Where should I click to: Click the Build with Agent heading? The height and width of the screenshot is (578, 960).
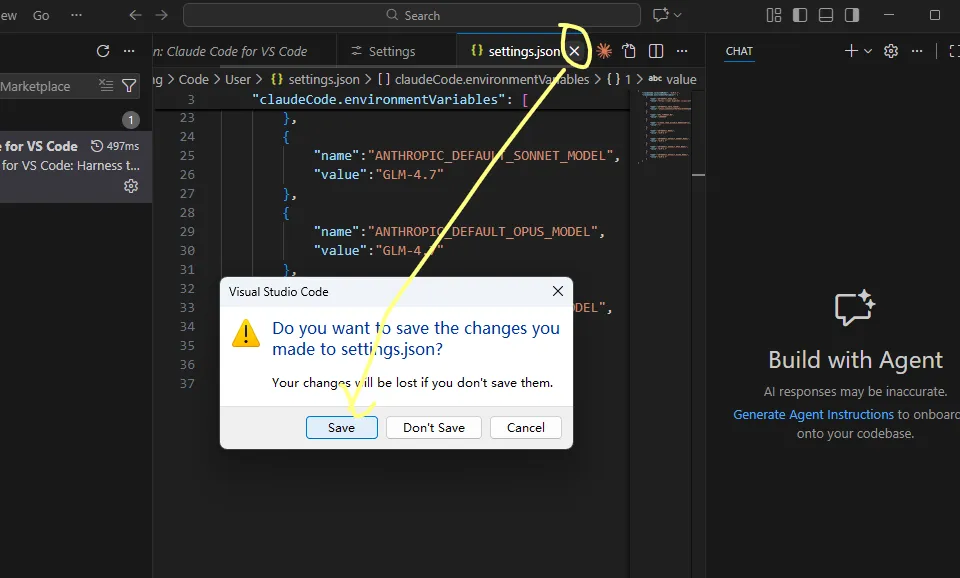(x=855, y=360)
